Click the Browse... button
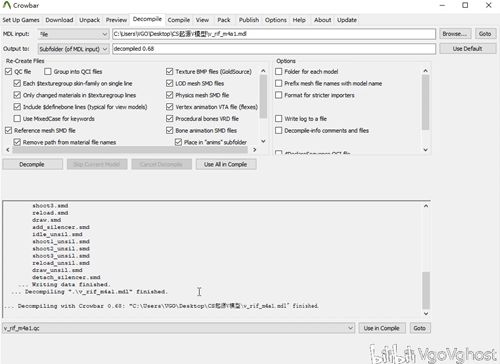 coord(455,34)
